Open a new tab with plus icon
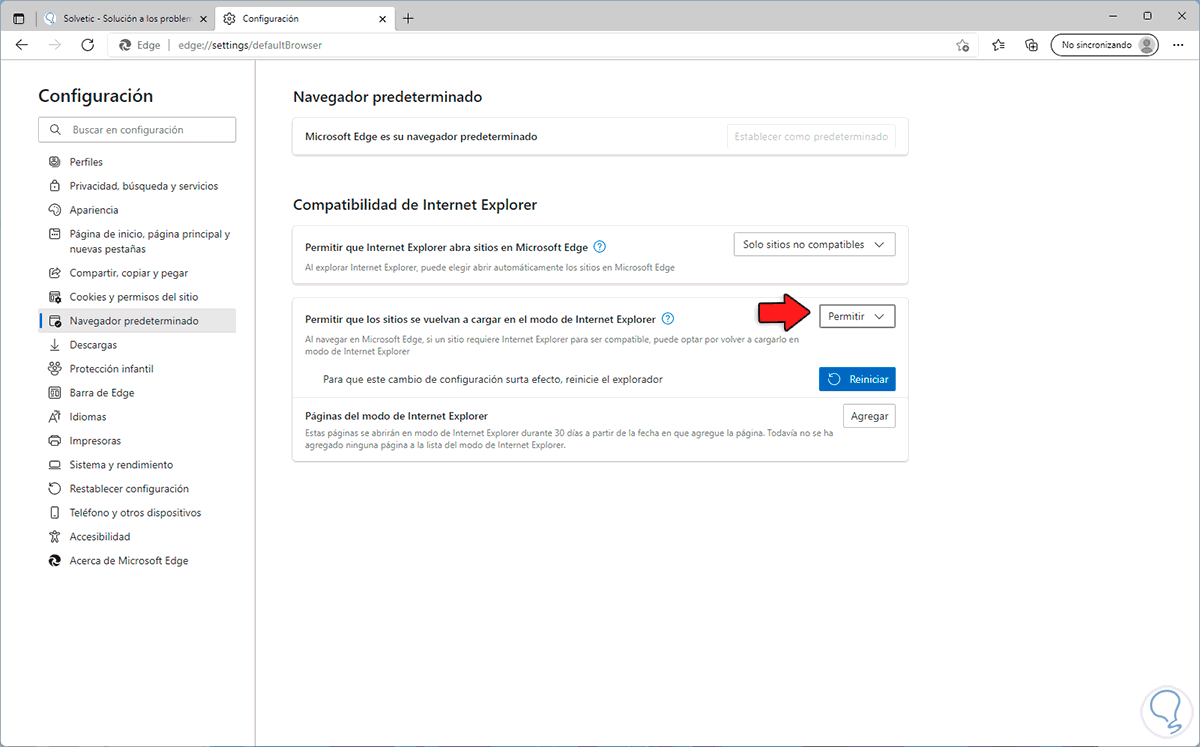The height and width of the screenshot is (747, 1200). coord(408,18)
